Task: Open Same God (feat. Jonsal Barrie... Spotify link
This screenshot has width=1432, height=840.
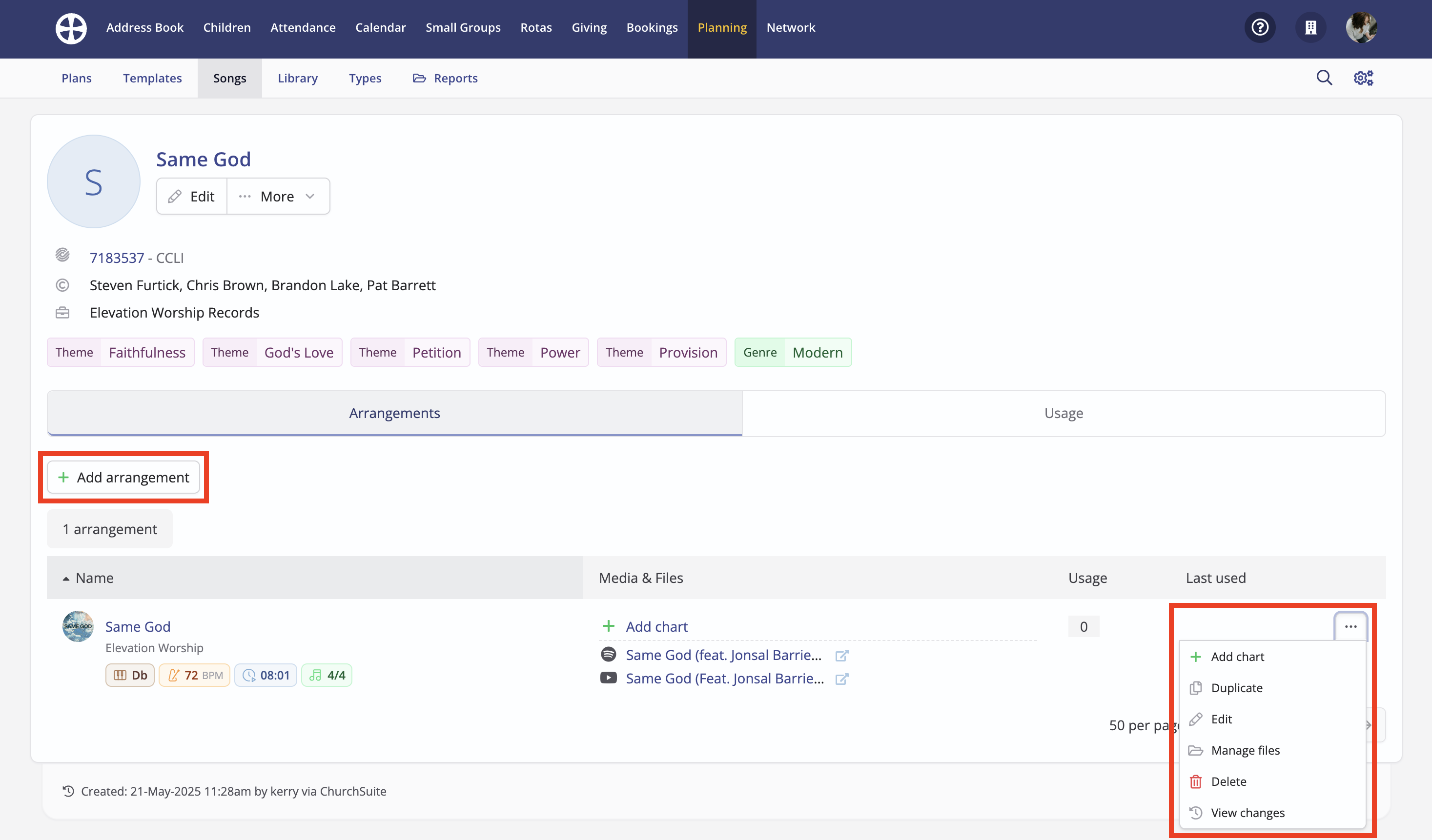Action: coord(723,655)
